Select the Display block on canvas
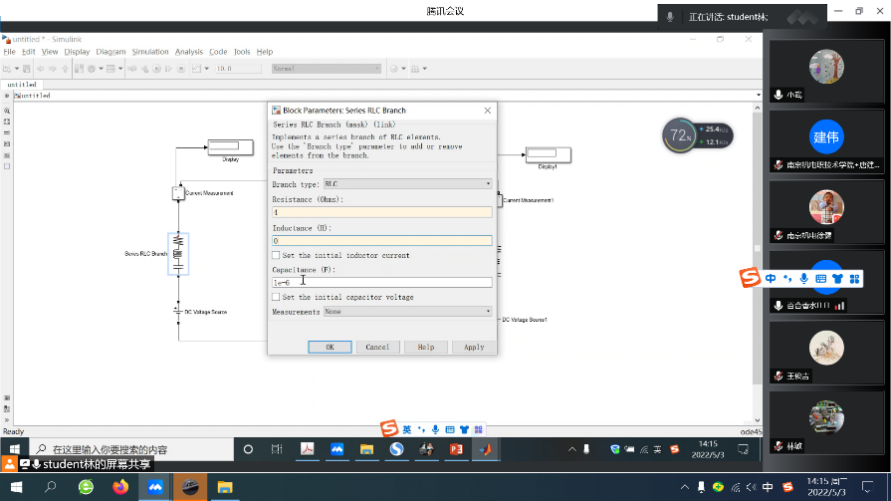 [231, 150]
